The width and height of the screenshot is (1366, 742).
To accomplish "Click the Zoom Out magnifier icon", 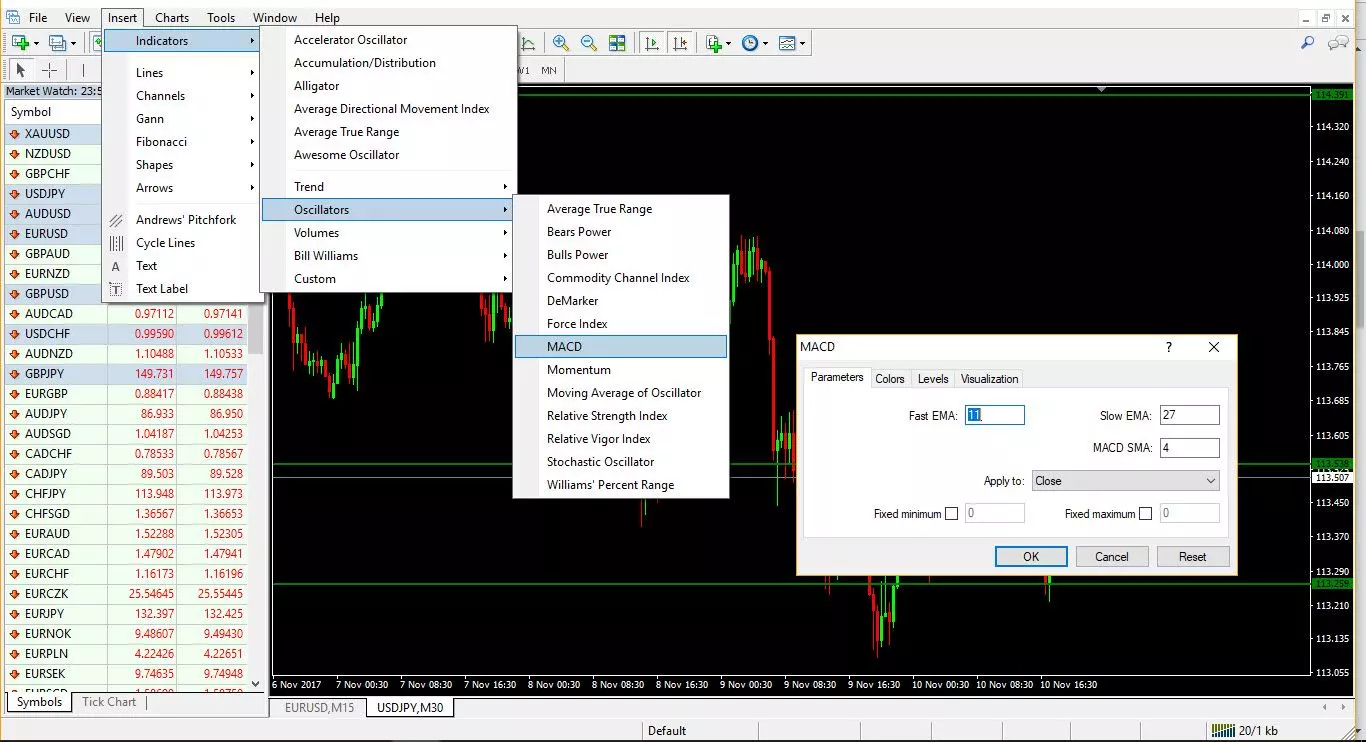I will 589,43.
